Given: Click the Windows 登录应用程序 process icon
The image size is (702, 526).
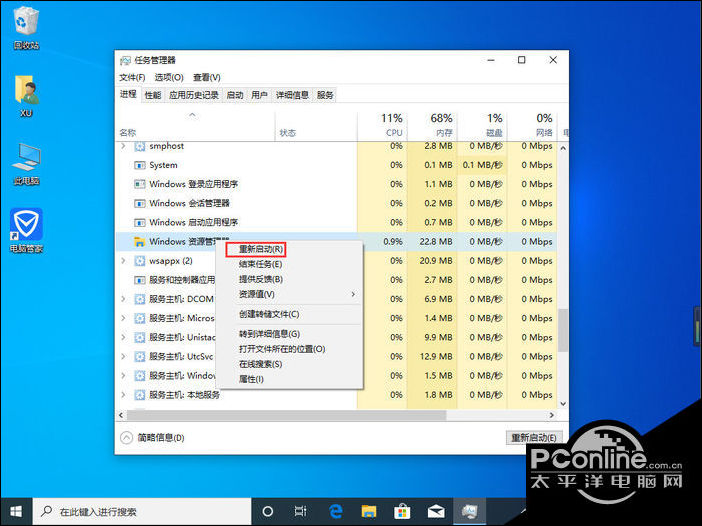Looking at the screenshot, I should pyautogui.click(x=140, y=184).
